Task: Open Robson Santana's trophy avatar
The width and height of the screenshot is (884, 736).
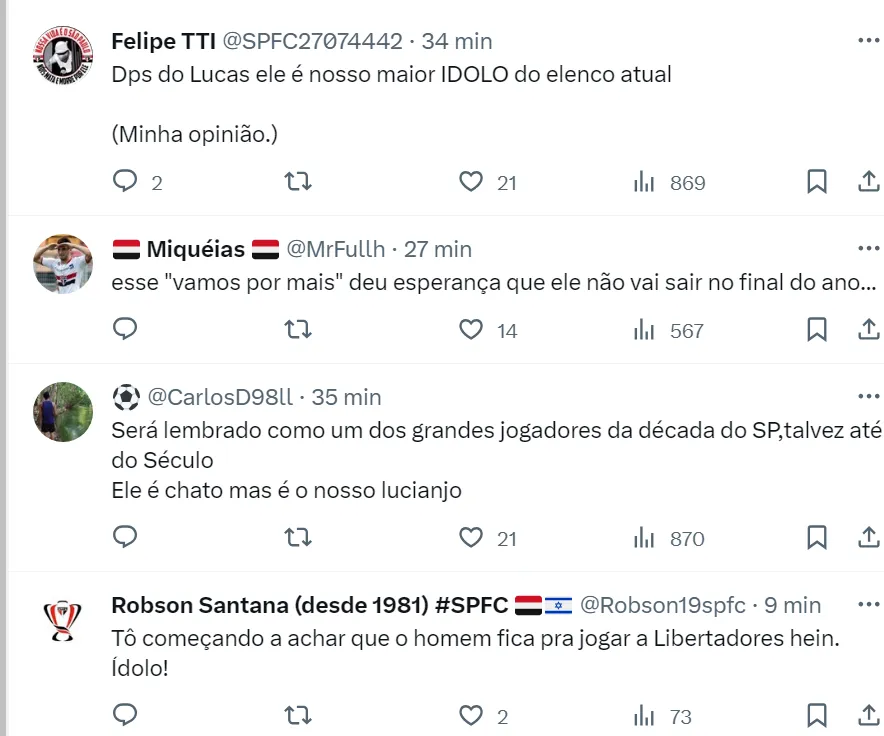Action: tap(63, 621)
